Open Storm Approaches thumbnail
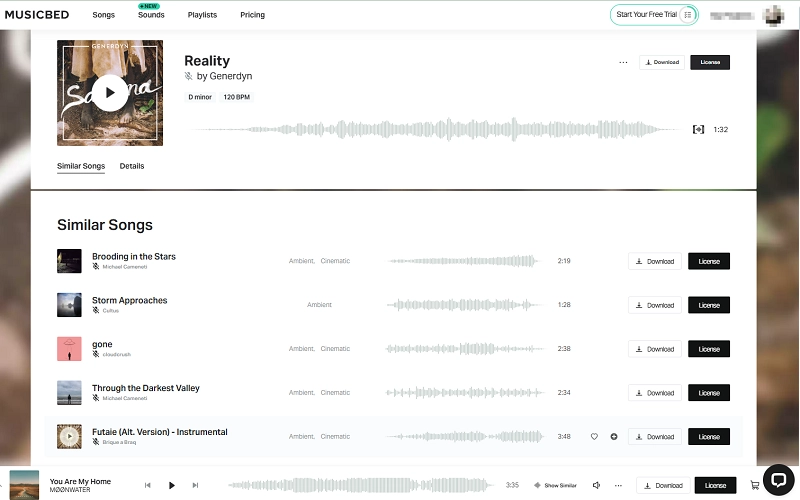The width and height of the screenshot is (800, 500). tap(69, 305)
